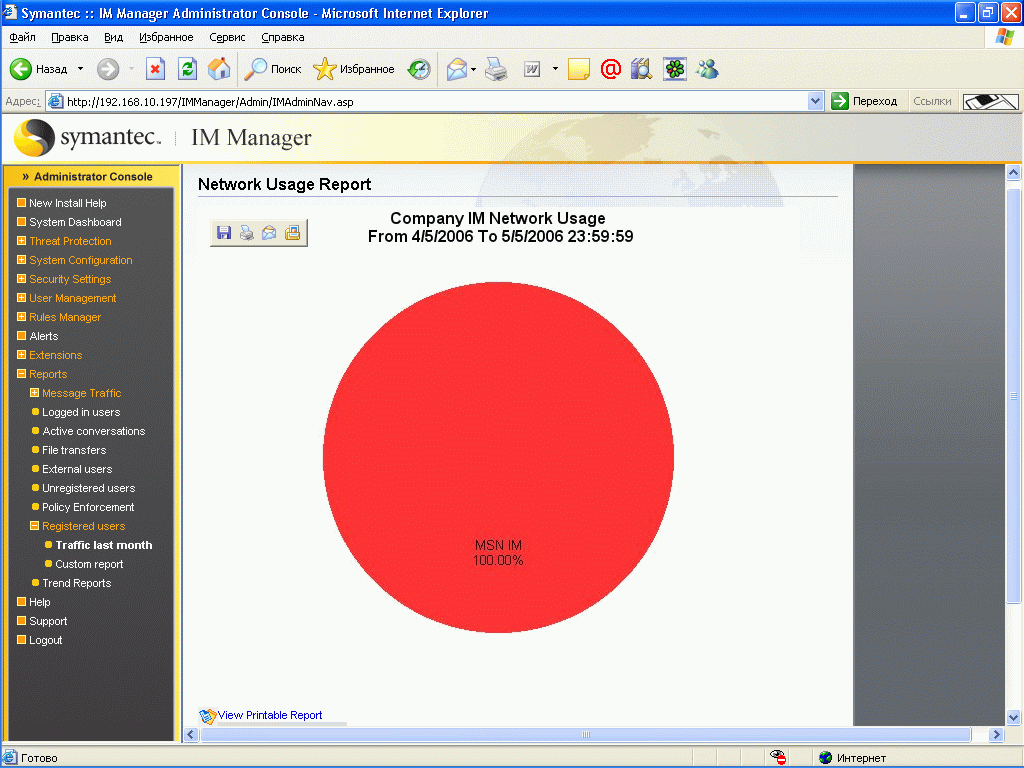Viewport: 1024px width, 768px height.
Task: Open the Mail button dropdown arrow
Action: click(x=473, y=69)
